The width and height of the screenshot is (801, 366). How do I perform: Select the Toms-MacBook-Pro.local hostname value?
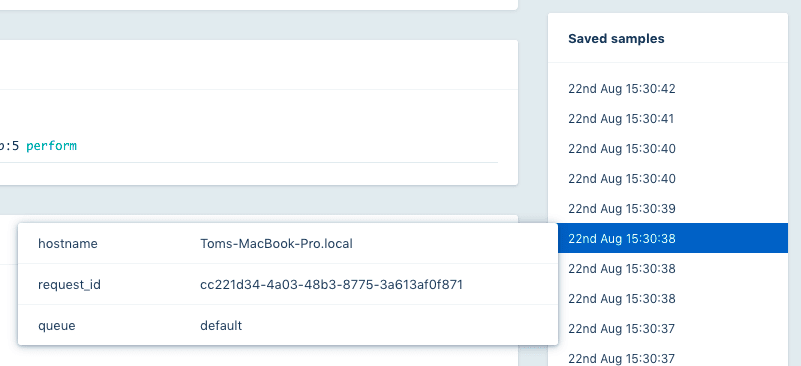pos(276,244)
